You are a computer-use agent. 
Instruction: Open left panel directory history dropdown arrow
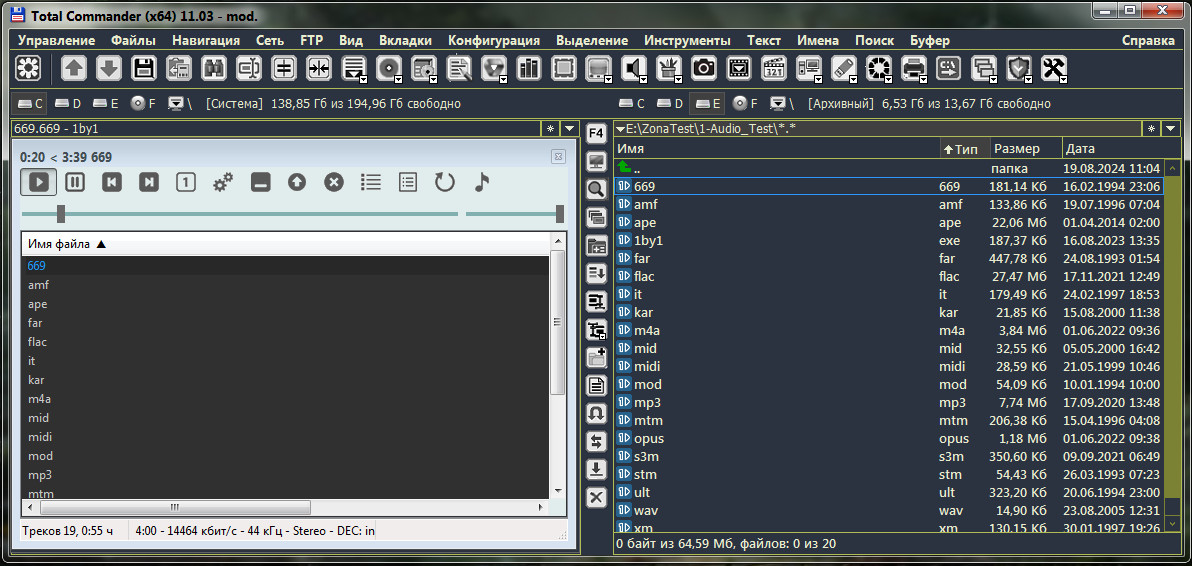click(569, 128)
